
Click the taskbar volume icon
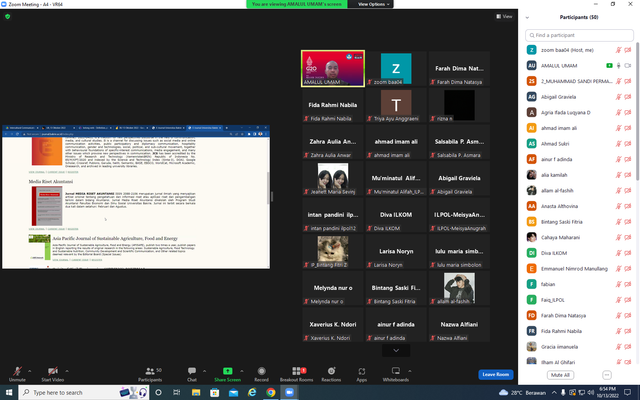[x=591, y=392]
